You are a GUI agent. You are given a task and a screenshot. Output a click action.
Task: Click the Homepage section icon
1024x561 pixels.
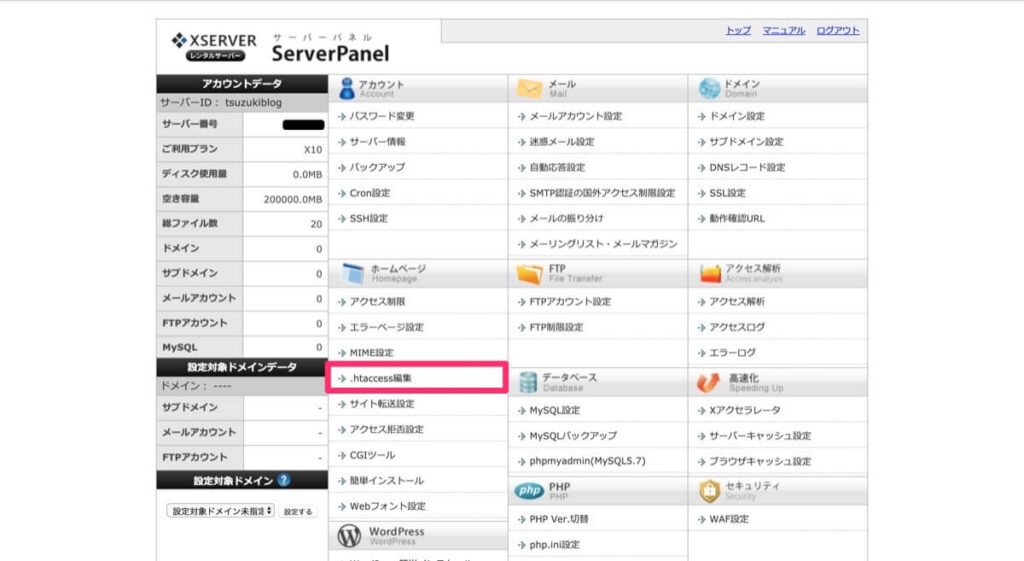coord(353,273)
